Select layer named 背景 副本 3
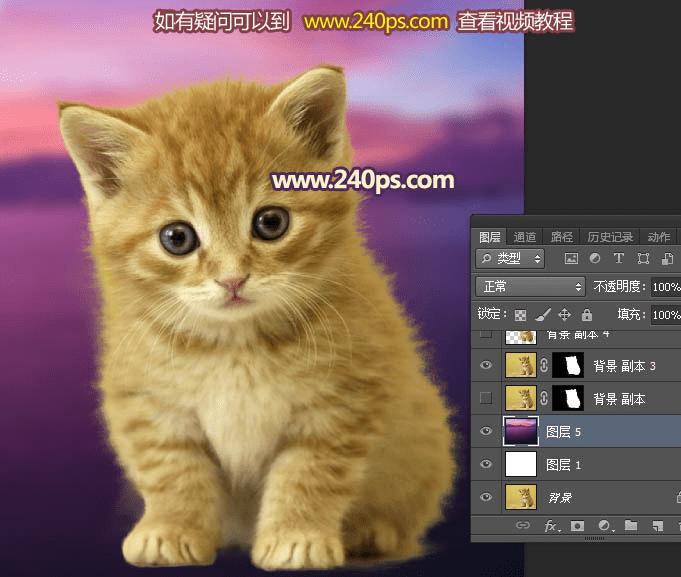Image resolution: width=681 pixels, height=577 pixels. (x=625, y=366)
